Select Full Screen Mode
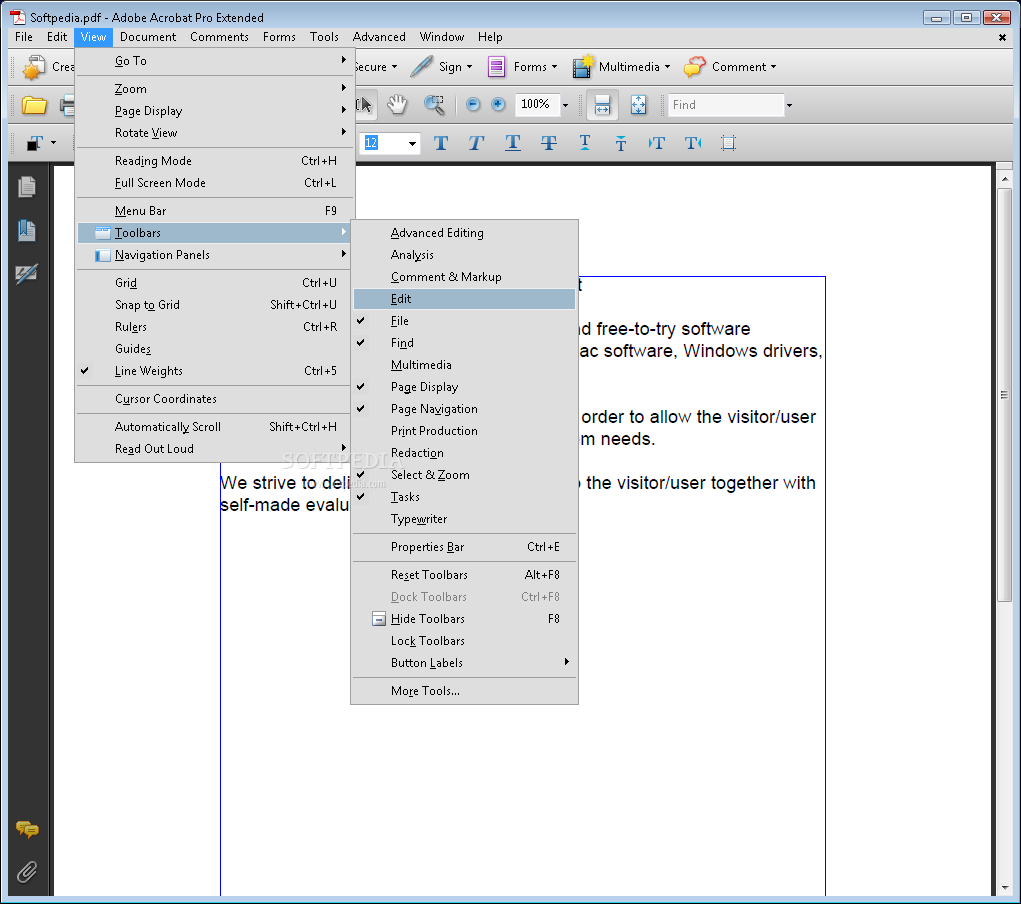The image size is (1021, 904). [x=215, y=183]
